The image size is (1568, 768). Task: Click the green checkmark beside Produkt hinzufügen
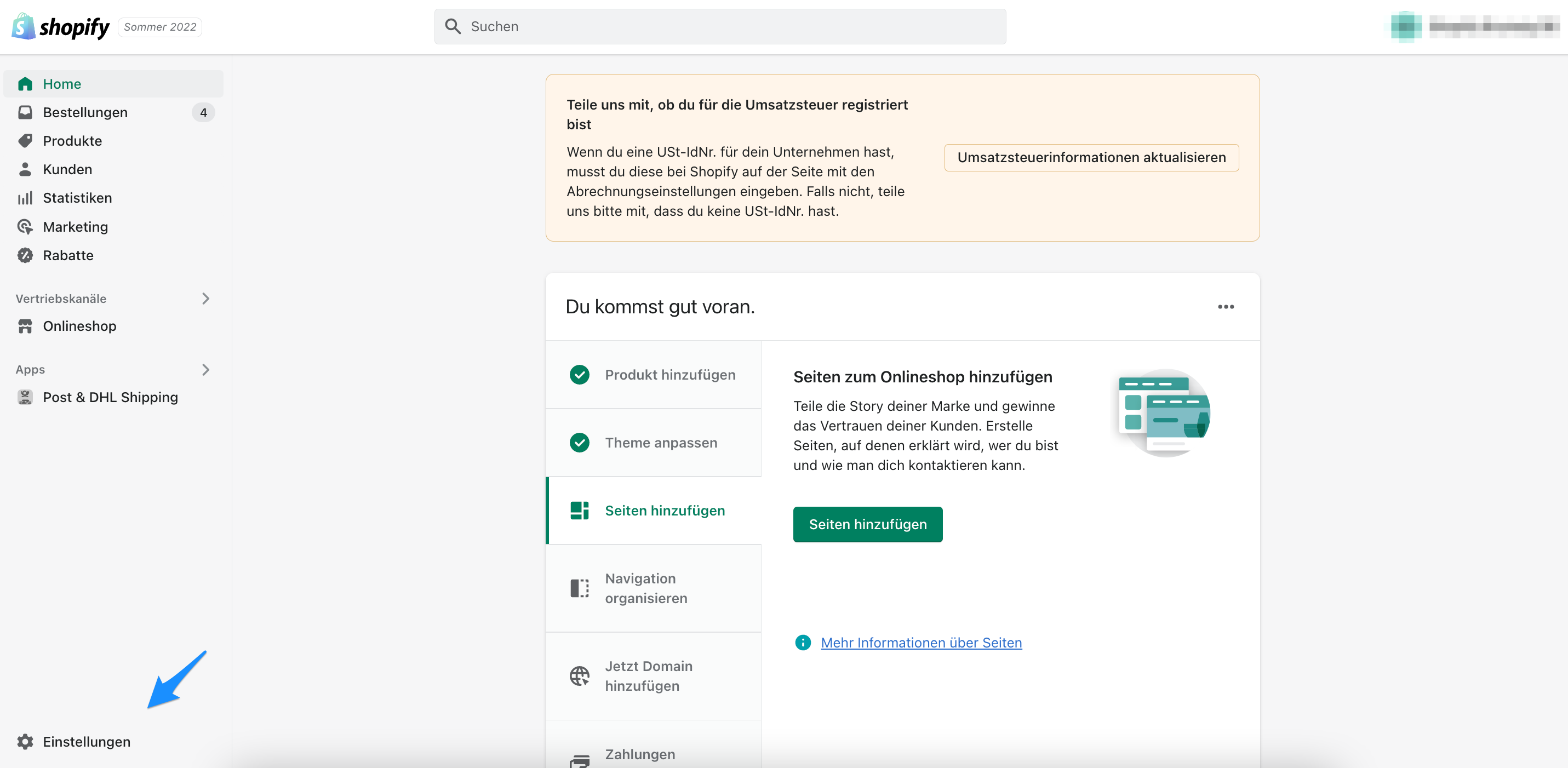pyautogui.click(x=579, y=375)
